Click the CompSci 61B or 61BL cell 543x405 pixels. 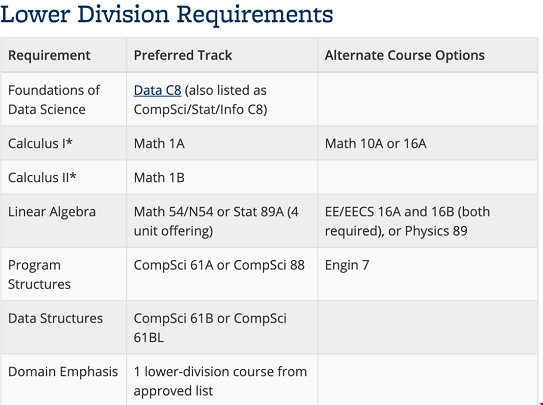click(222, 327)
